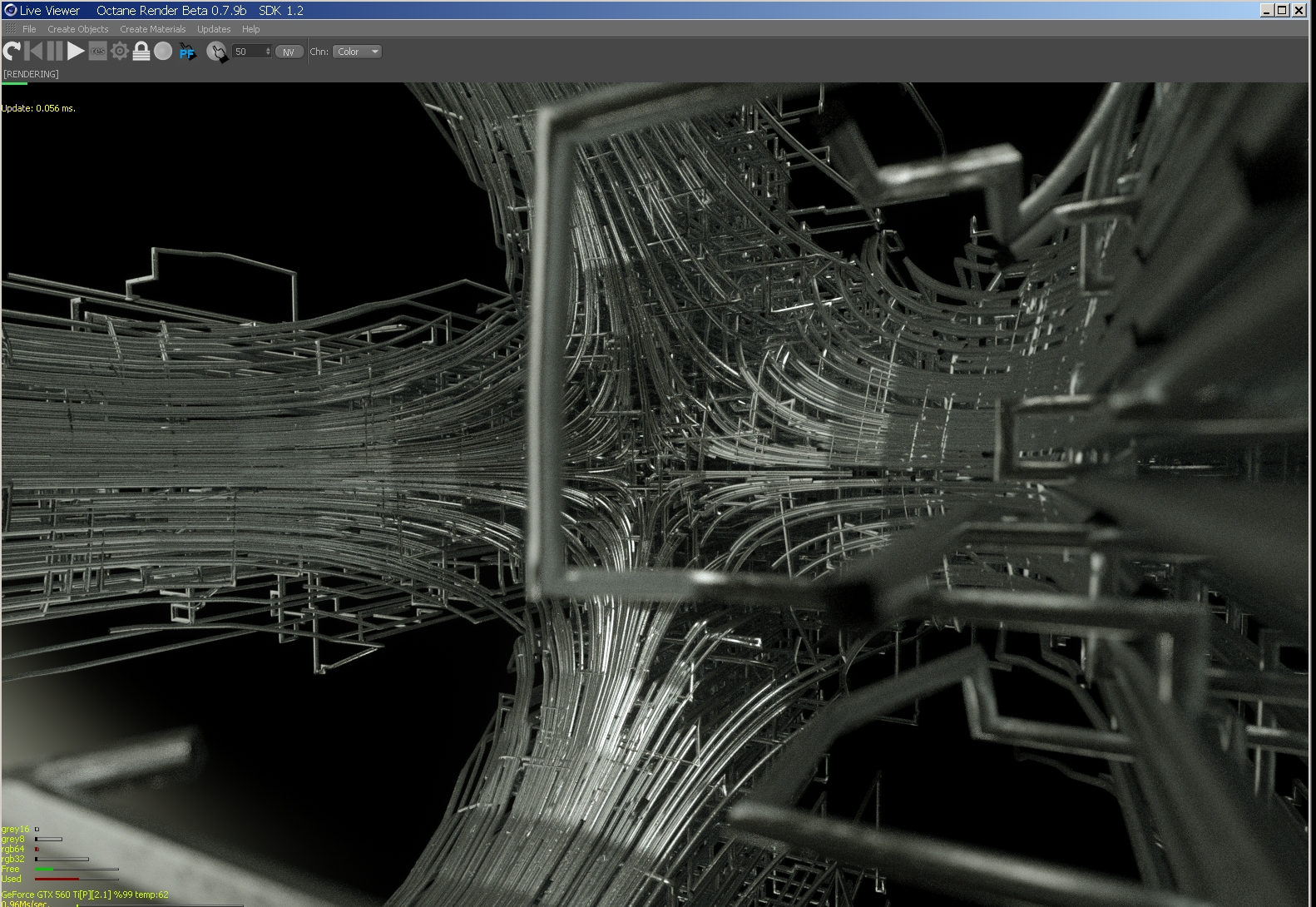Toggle the 'res' resolution lock icon
The height and width of the screenshot is (907, 1316).
(x=98, y=52)
